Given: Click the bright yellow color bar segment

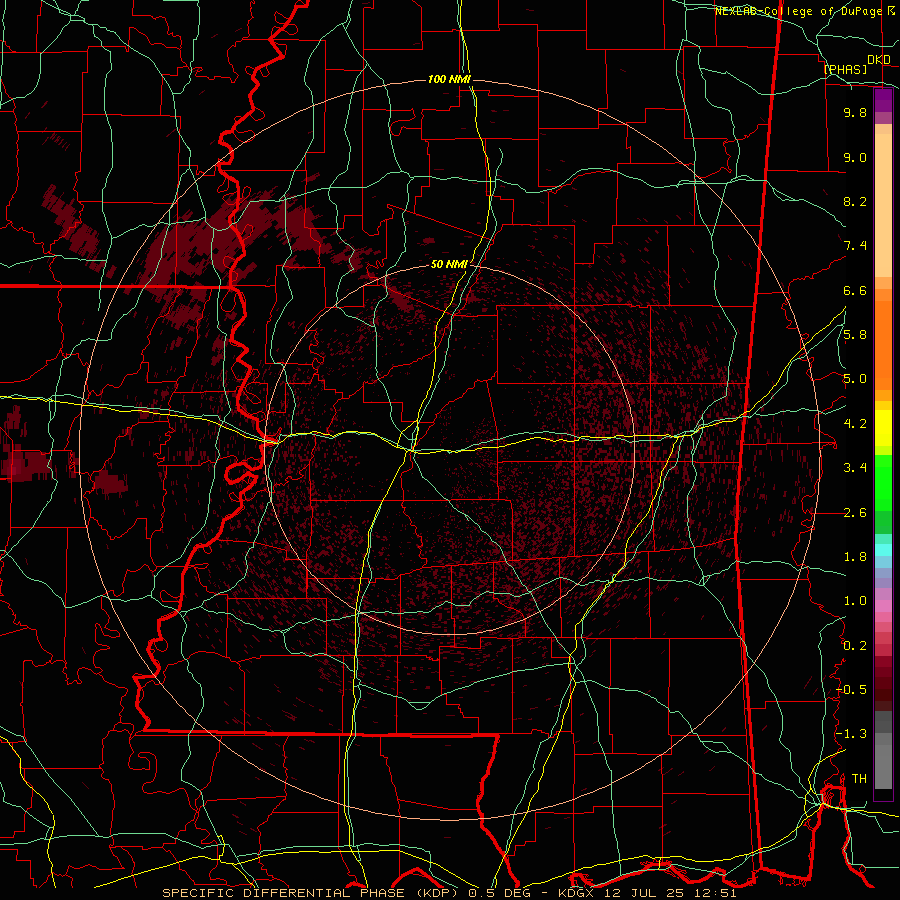Looking at the screenshot, I should [883, 428].
